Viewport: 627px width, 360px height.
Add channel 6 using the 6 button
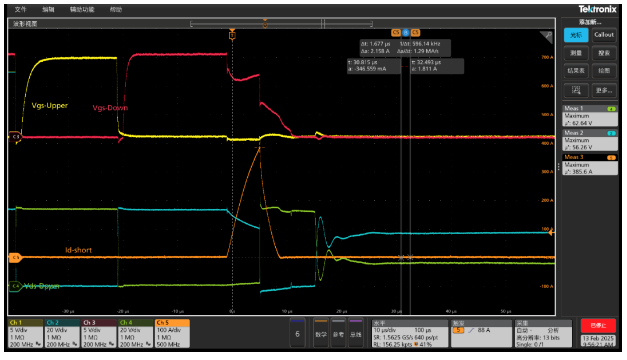[x=297, y=333]
